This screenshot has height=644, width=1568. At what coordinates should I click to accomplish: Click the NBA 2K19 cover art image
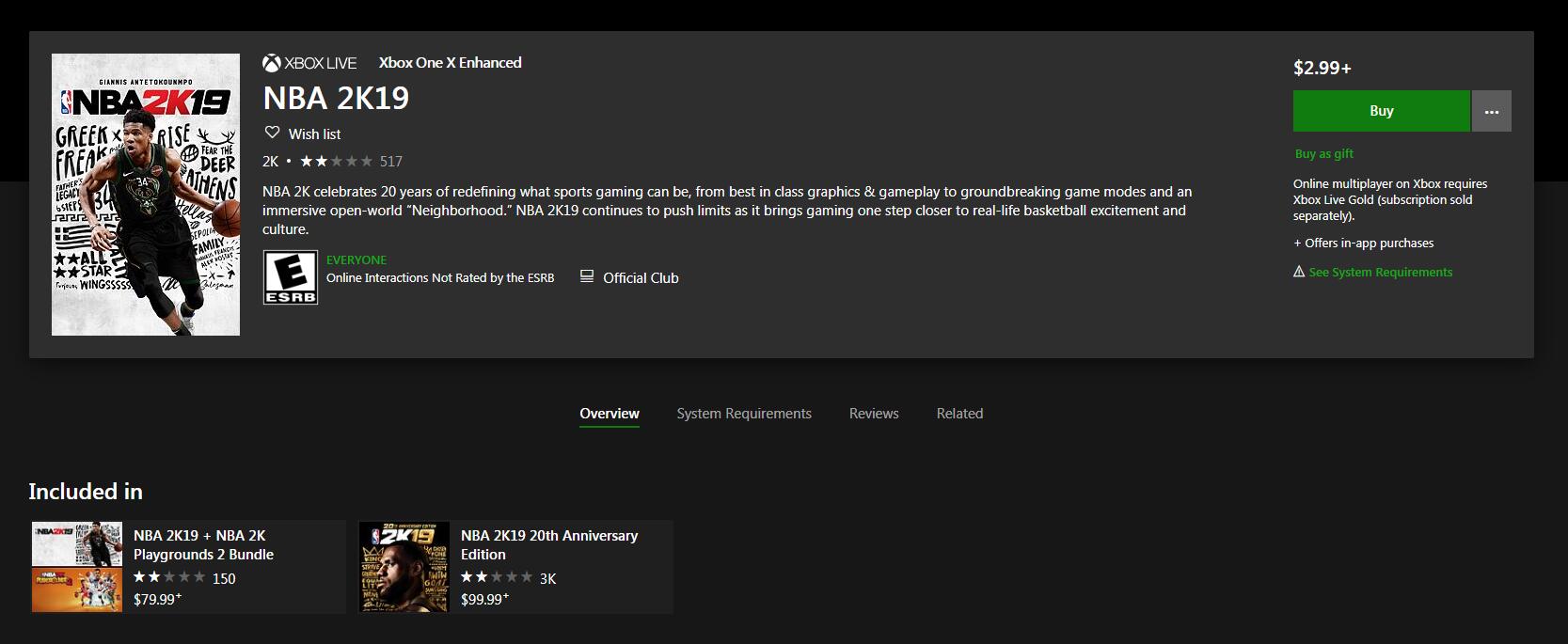point(146,195)
